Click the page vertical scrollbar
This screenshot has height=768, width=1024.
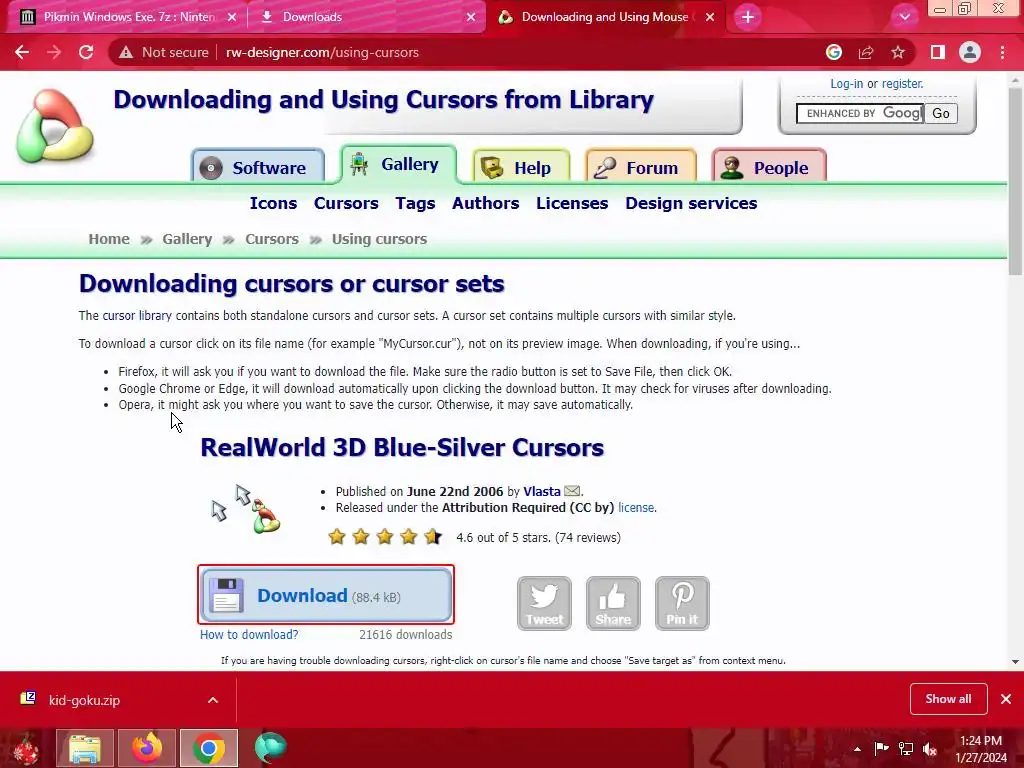[x=1015, y=180]
